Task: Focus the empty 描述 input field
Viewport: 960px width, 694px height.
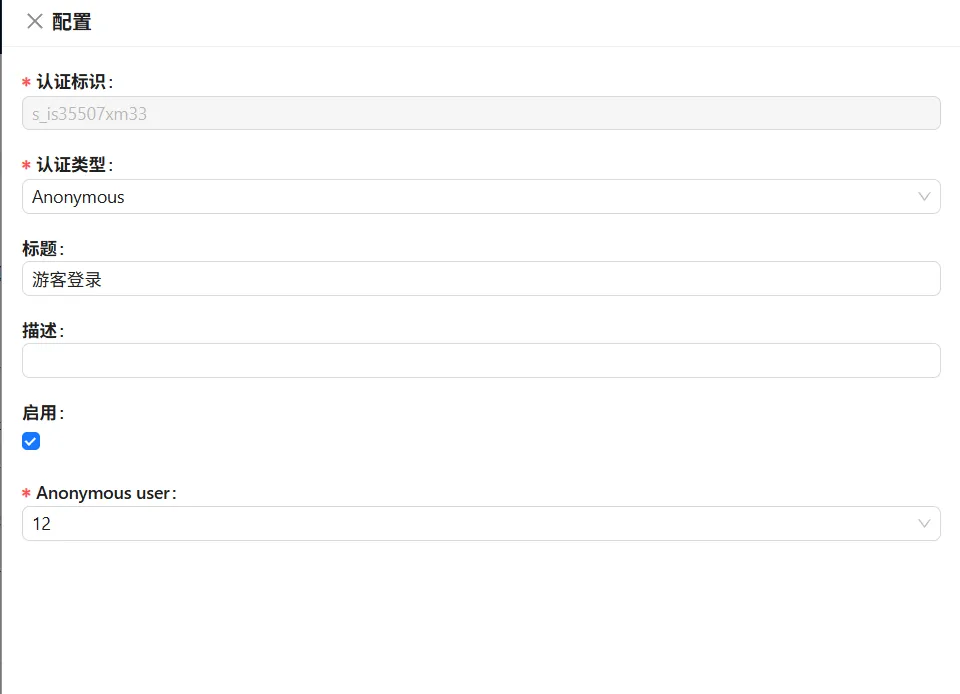Action: point(481,361)
